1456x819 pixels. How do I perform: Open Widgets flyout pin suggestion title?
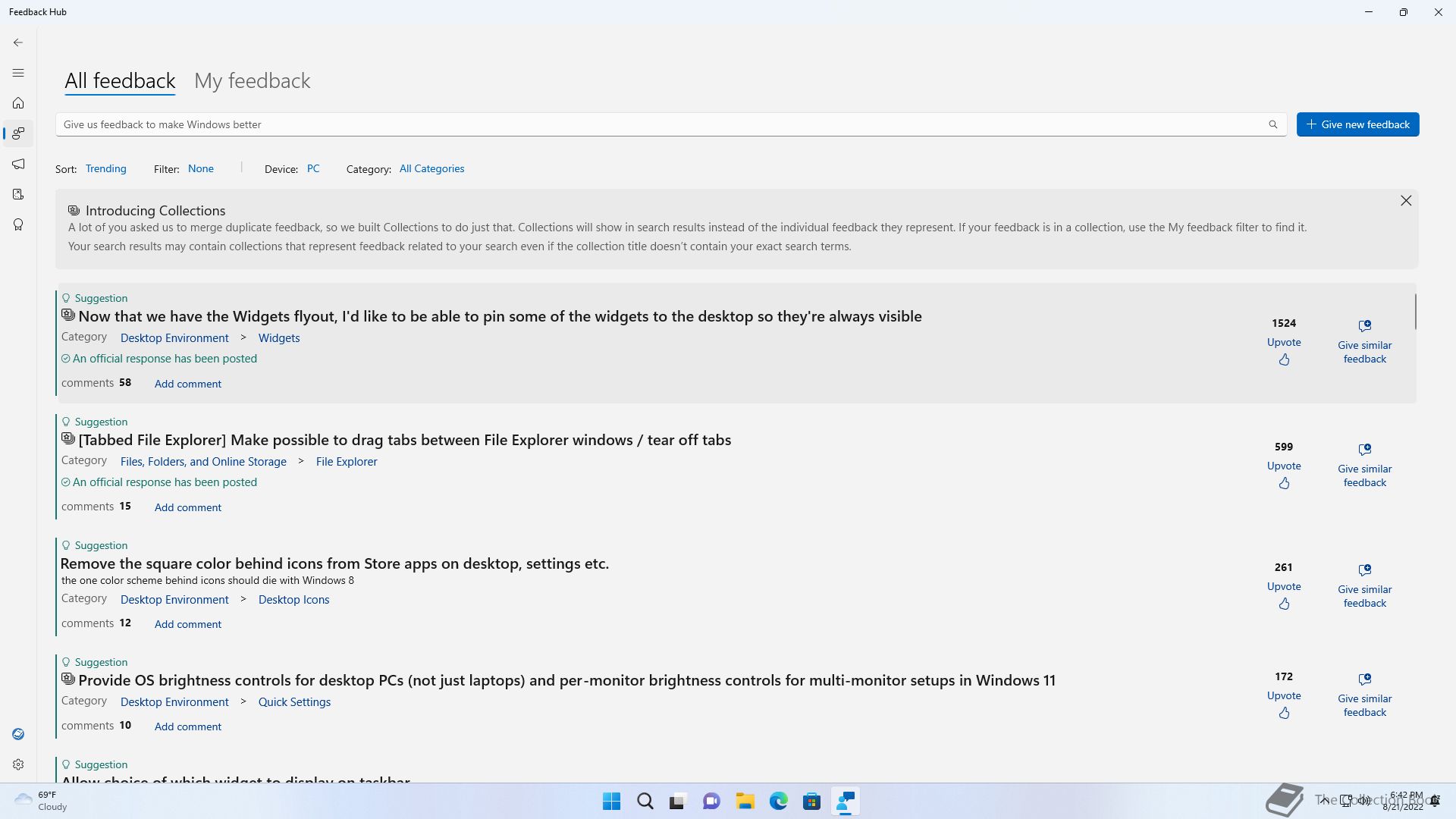tap(500, 316)
